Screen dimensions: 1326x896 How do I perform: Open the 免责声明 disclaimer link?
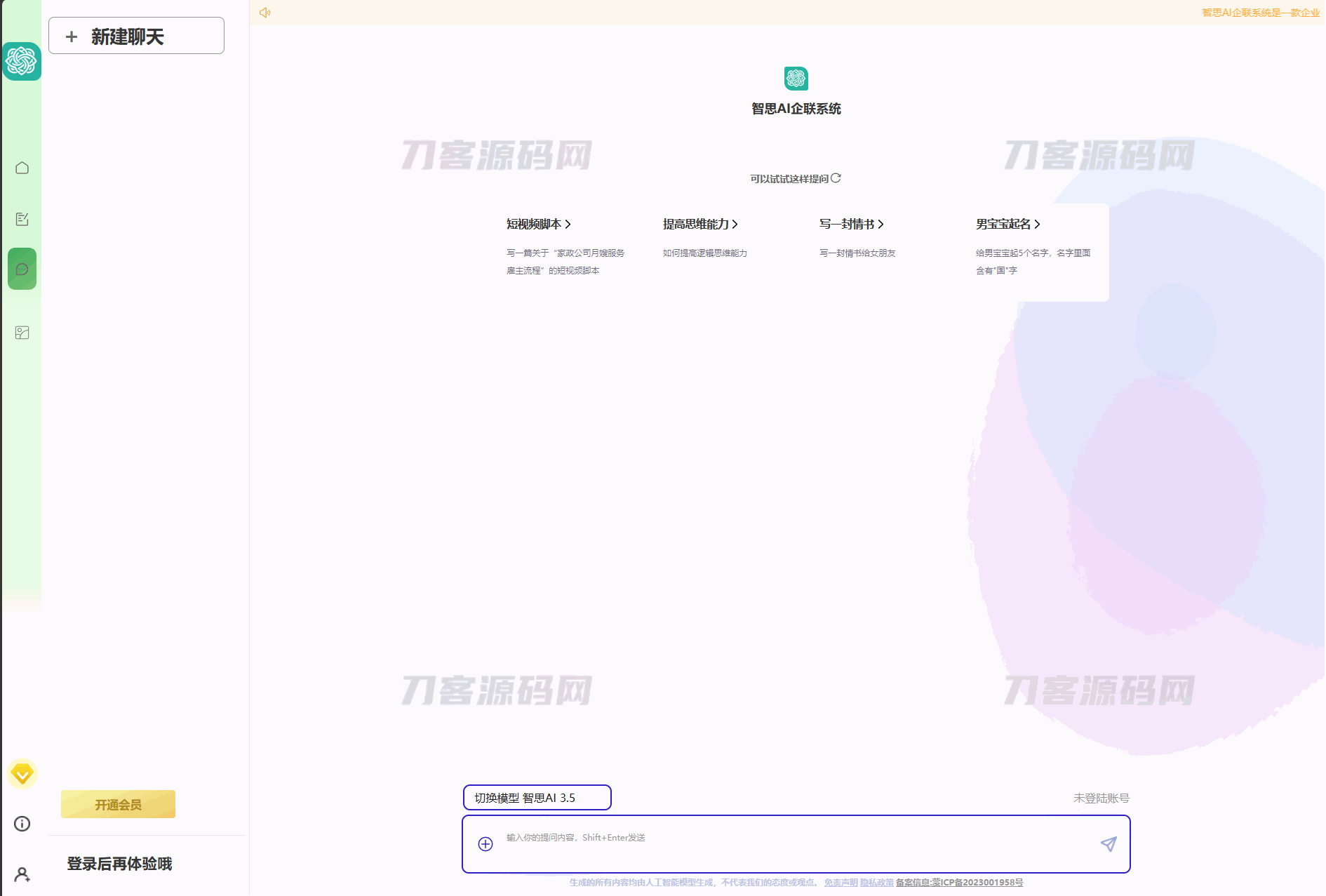(x=841, y=883)
